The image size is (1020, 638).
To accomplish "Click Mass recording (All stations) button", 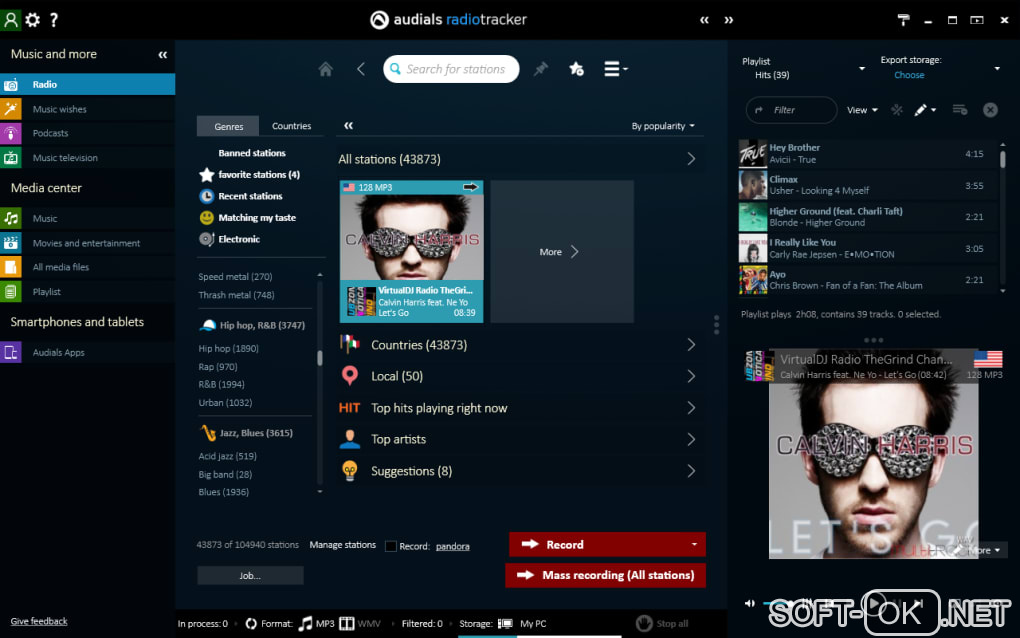I will [606, 575].
